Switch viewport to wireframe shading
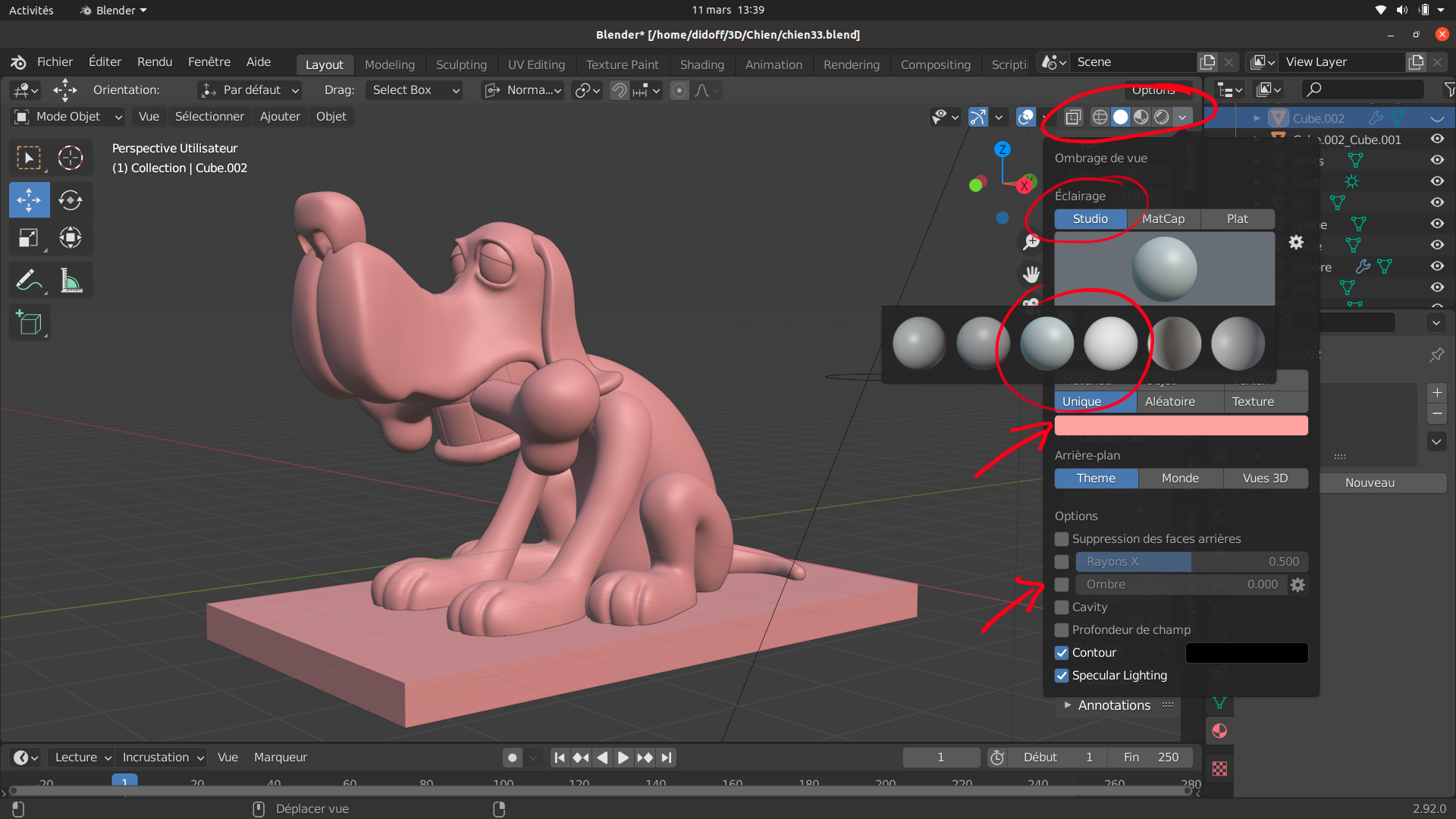Screen dimensions: 1456x819 coord(1100,117)
